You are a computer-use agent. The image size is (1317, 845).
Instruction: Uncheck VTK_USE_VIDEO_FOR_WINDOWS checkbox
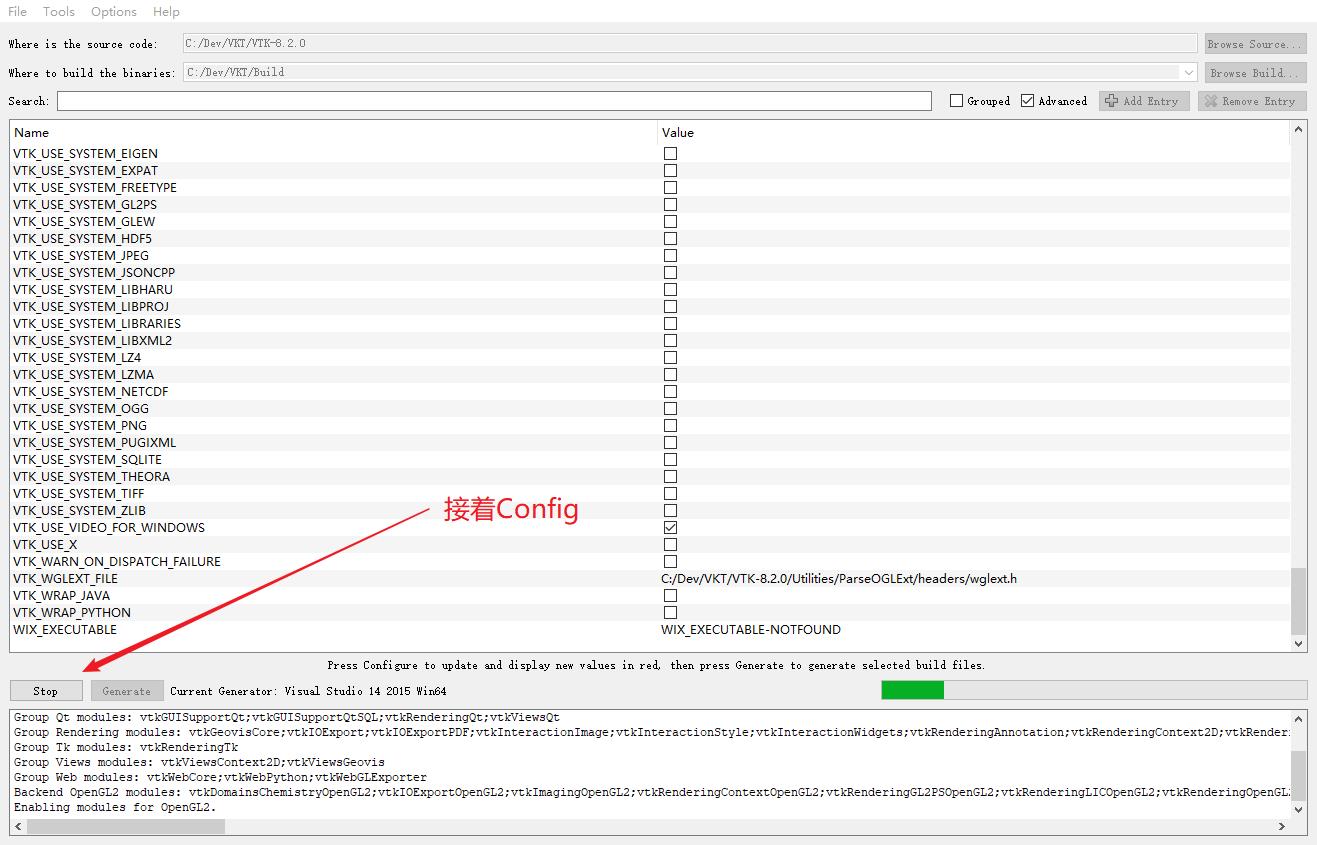click(670, 528)
